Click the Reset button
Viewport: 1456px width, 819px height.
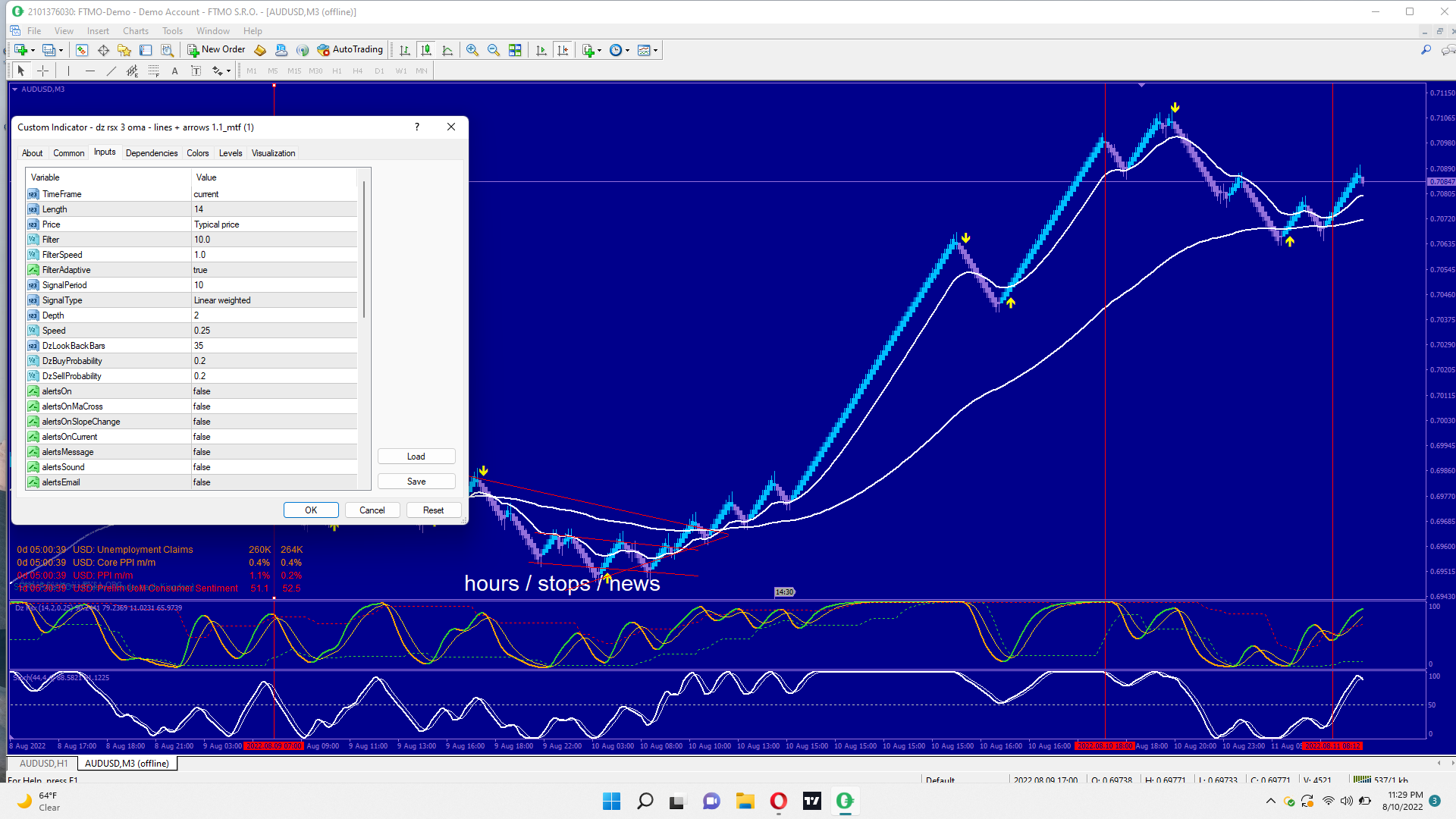coord(433,510)
